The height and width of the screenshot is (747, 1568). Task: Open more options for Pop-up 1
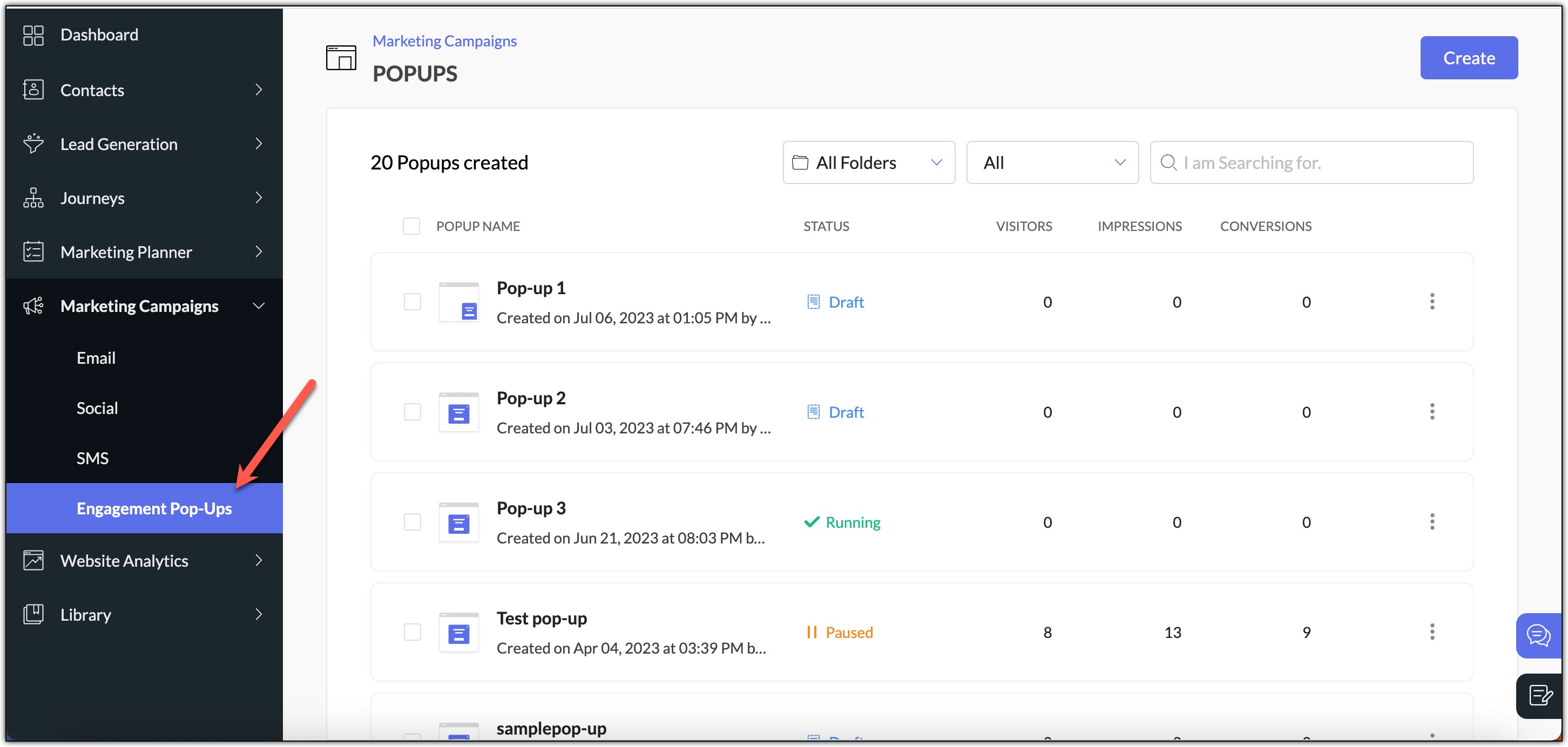1432,302
